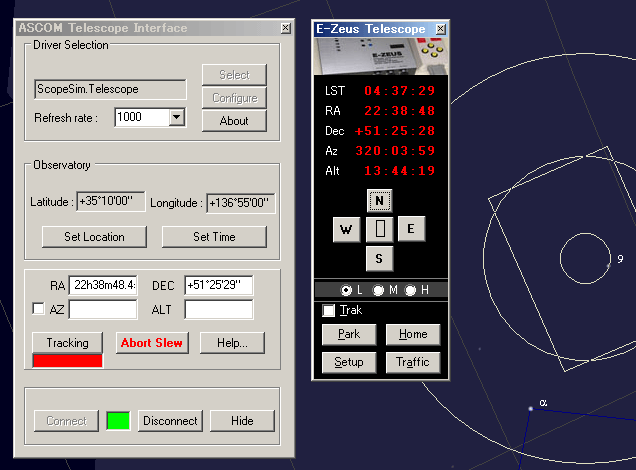This screenshot has width=636, height=470.
Task: Open E-Zeus Setup
Action: point(349,362)
